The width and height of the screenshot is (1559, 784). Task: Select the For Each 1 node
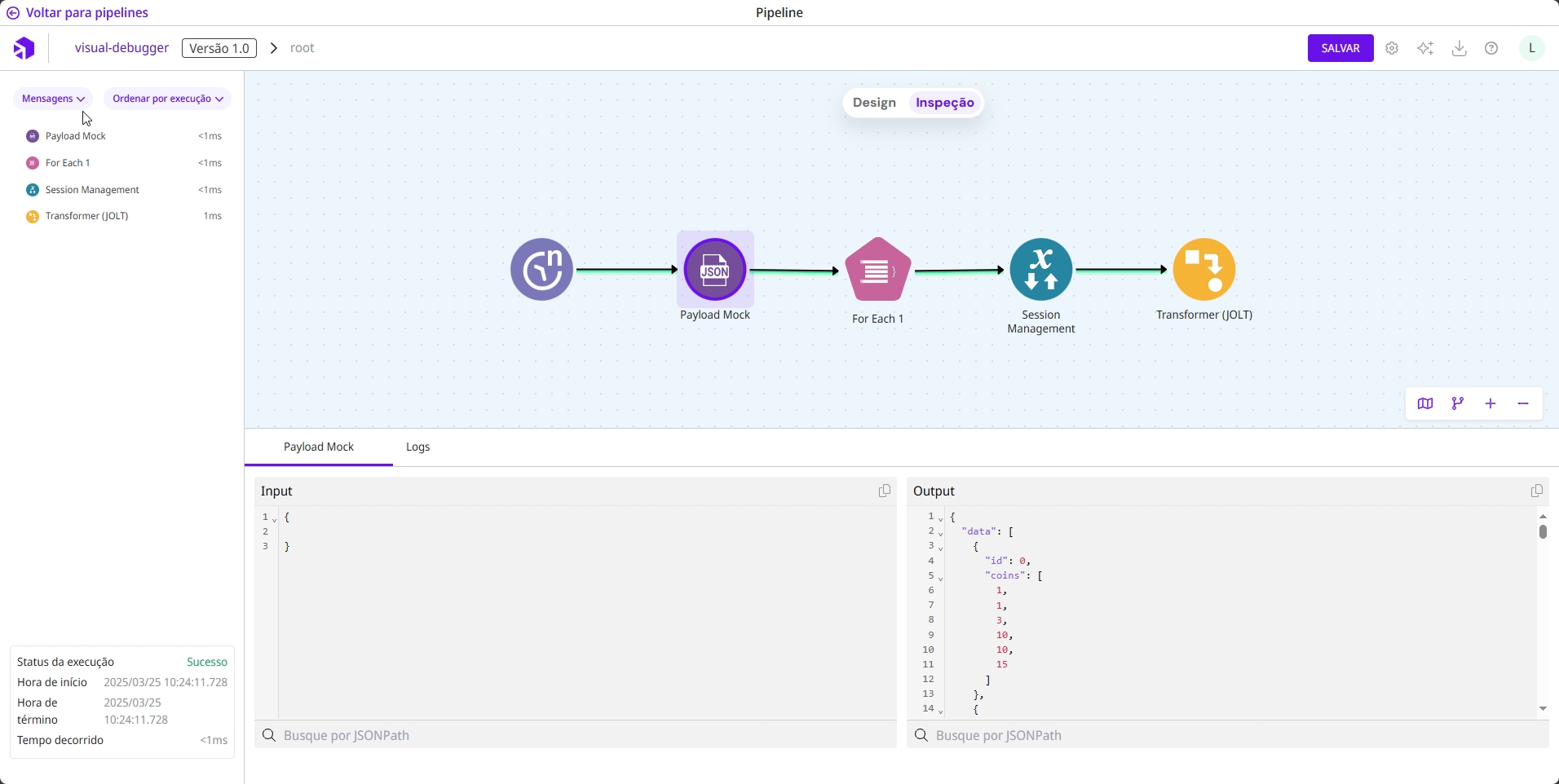(877, 270)
